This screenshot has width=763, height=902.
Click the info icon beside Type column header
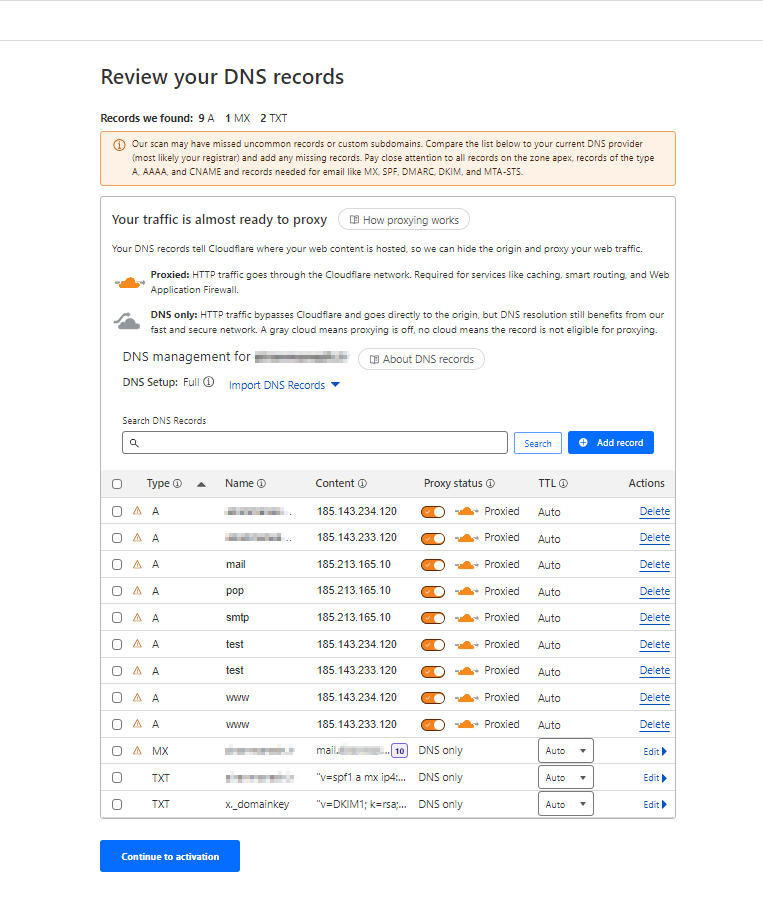click(177, 484)
